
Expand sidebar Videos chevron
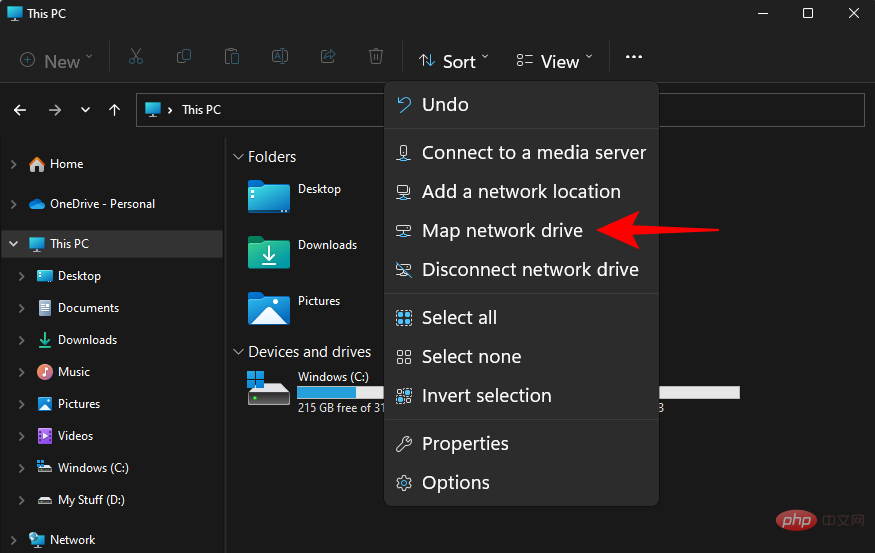(22, 436)
